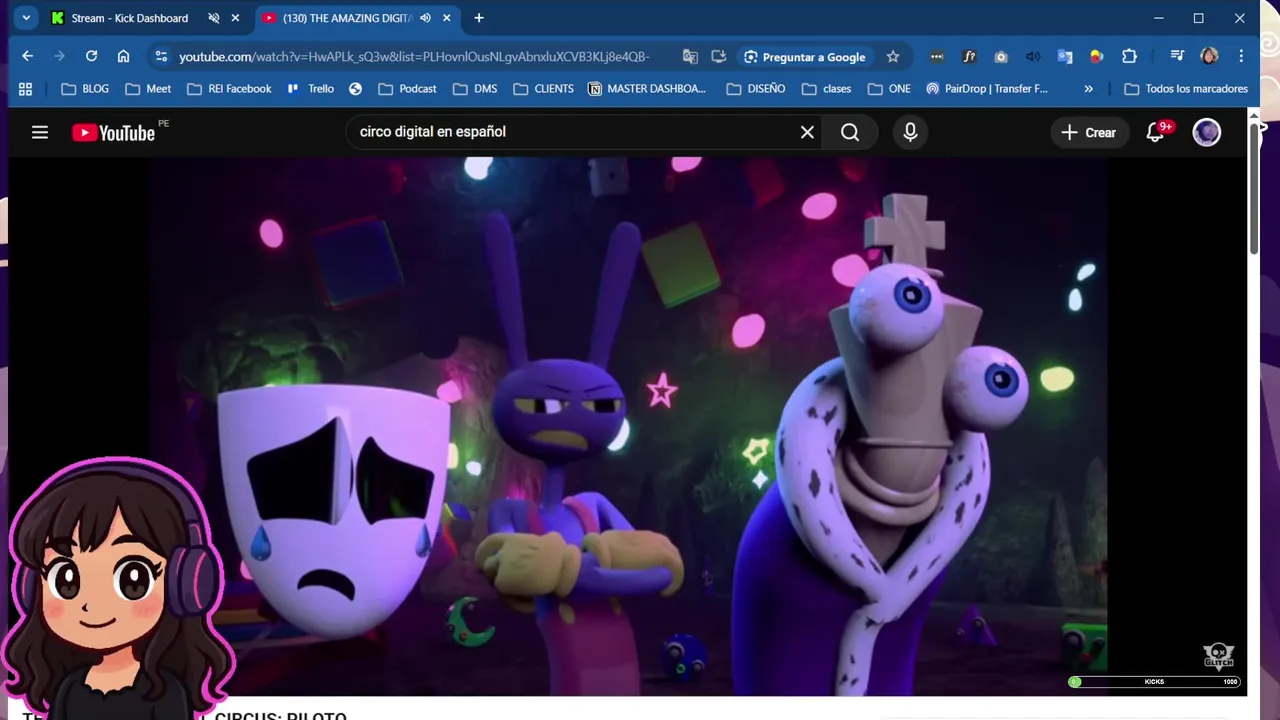
Task: Open the speaker volume extension
Action: (1033, 57)
